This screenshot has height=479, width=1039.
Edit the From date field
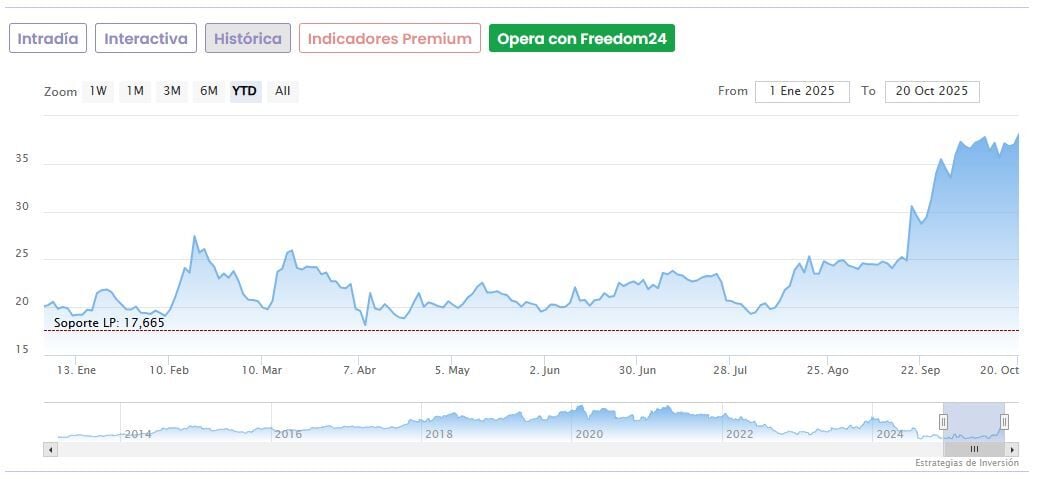(x=802, y=91)
